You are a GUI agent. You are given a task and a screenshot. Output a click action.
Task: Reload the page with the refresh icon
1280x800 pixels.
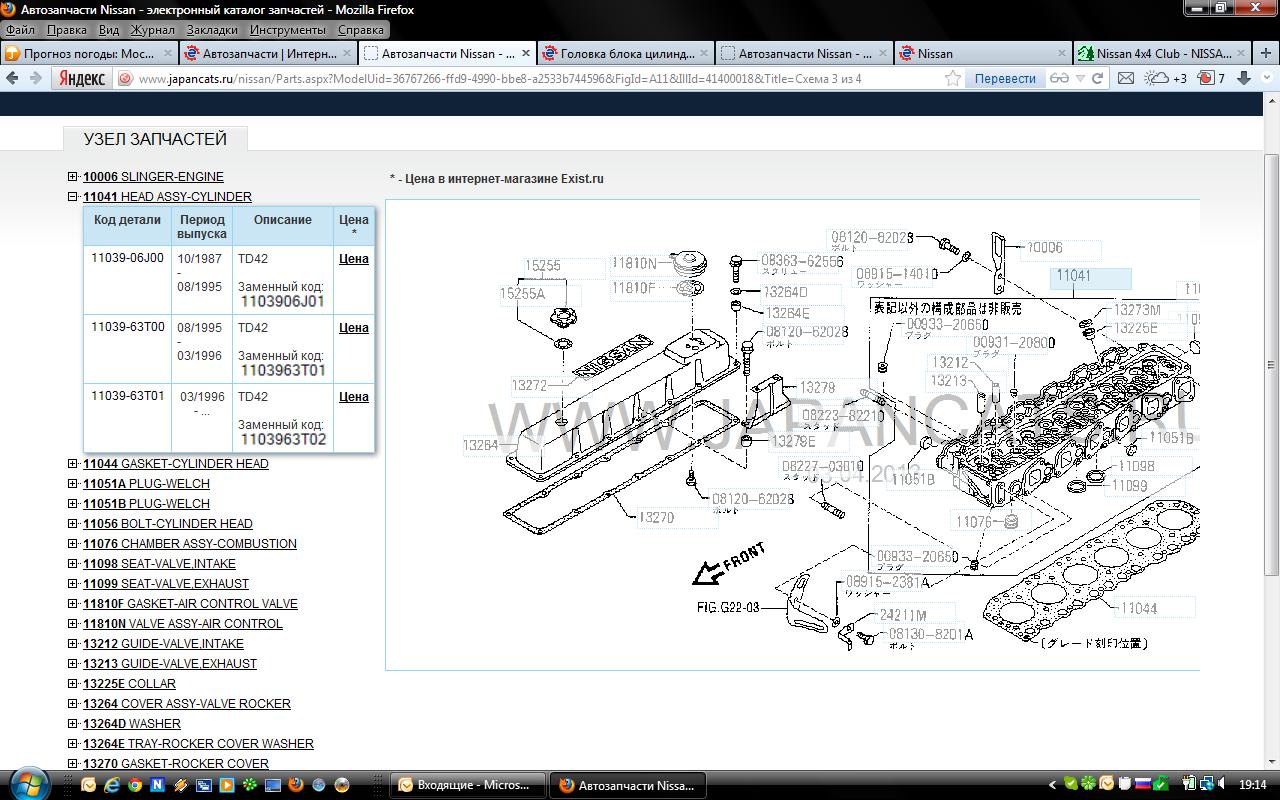(x=1097, y=78)
